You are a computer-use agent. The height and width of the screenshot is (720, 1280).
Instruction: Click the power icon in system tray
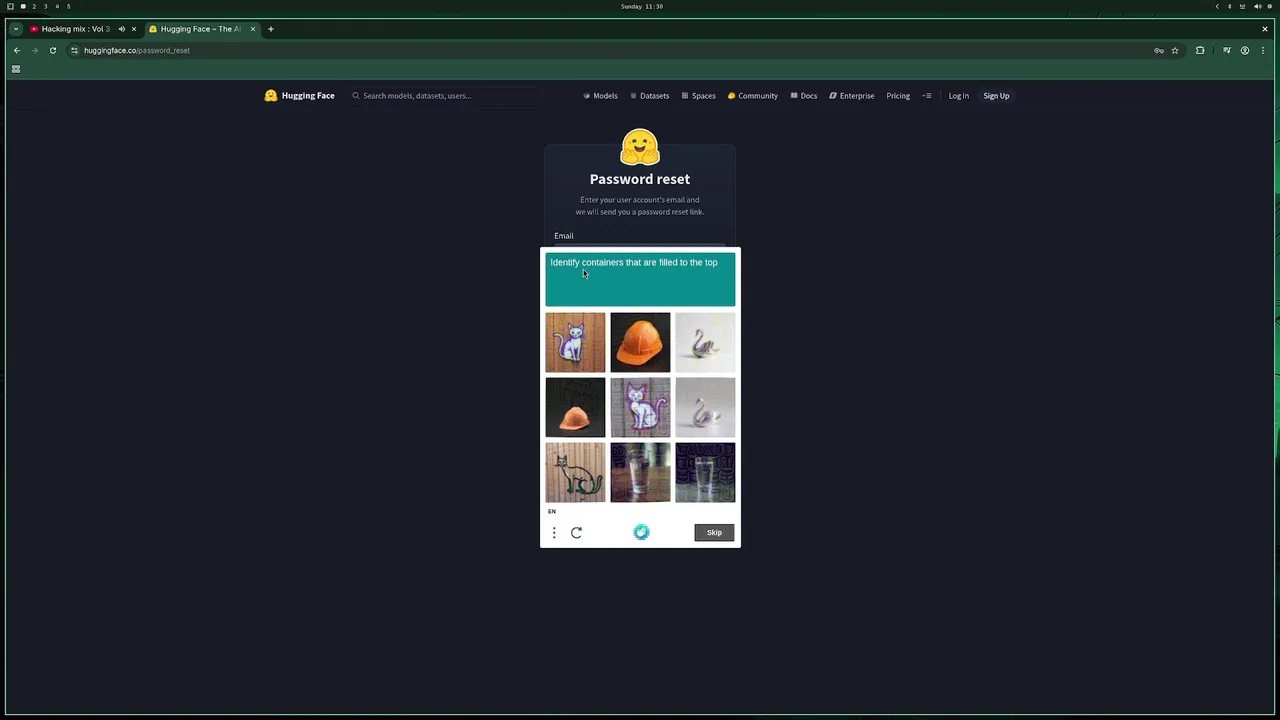[x=1270, y=6]
